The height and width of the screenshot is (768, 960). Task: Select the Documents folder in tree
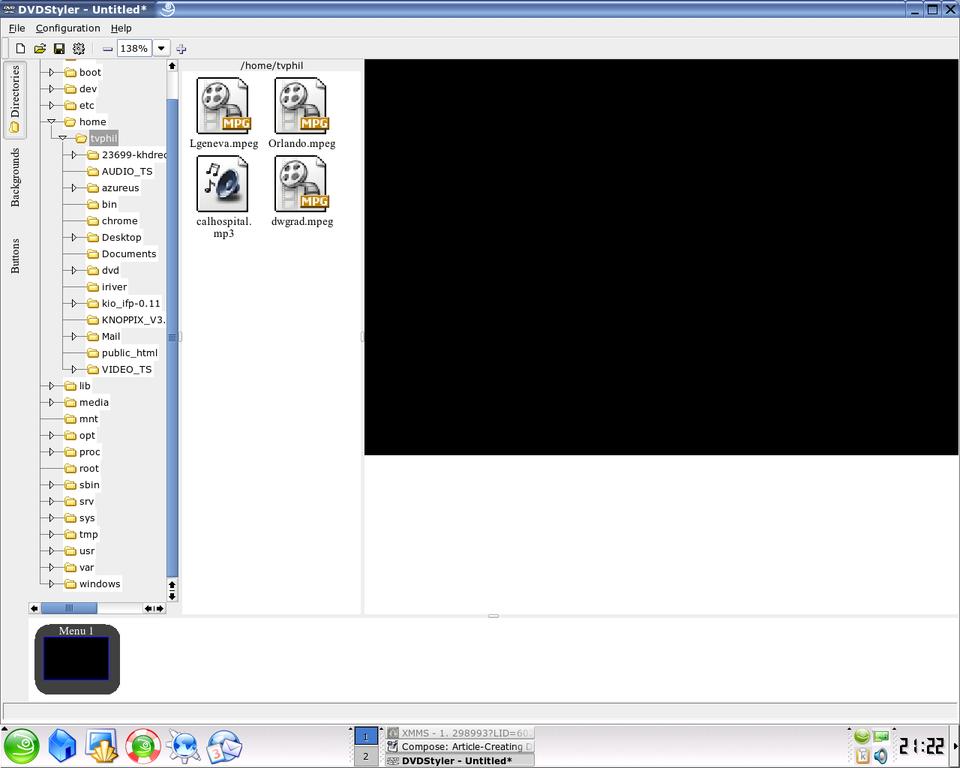point(128,254)
